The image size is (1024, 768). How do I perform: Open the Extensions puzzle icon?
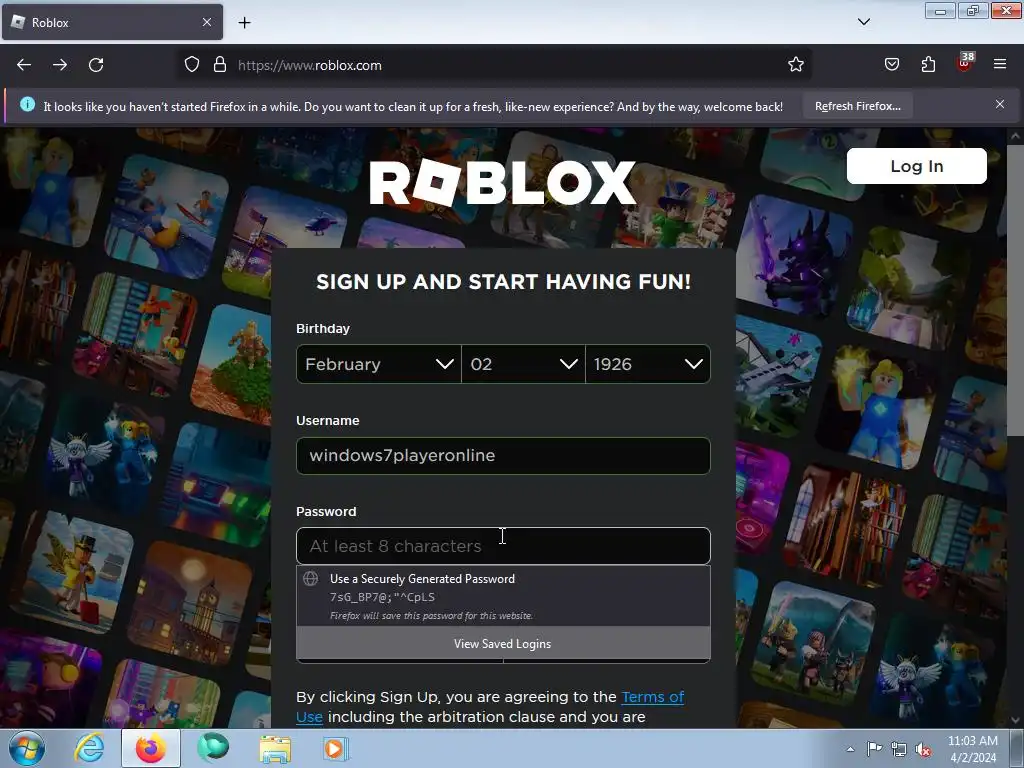[x=928, y=65]
